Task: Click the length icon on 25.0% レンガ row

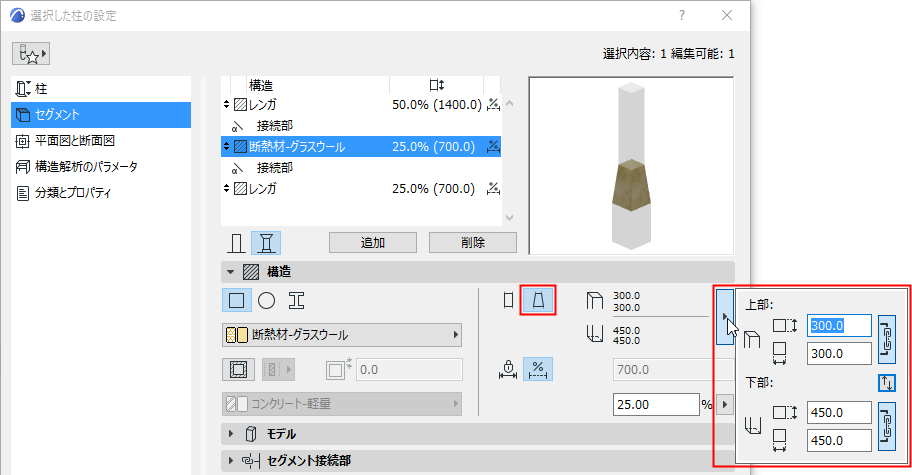Action: [493, 188]
